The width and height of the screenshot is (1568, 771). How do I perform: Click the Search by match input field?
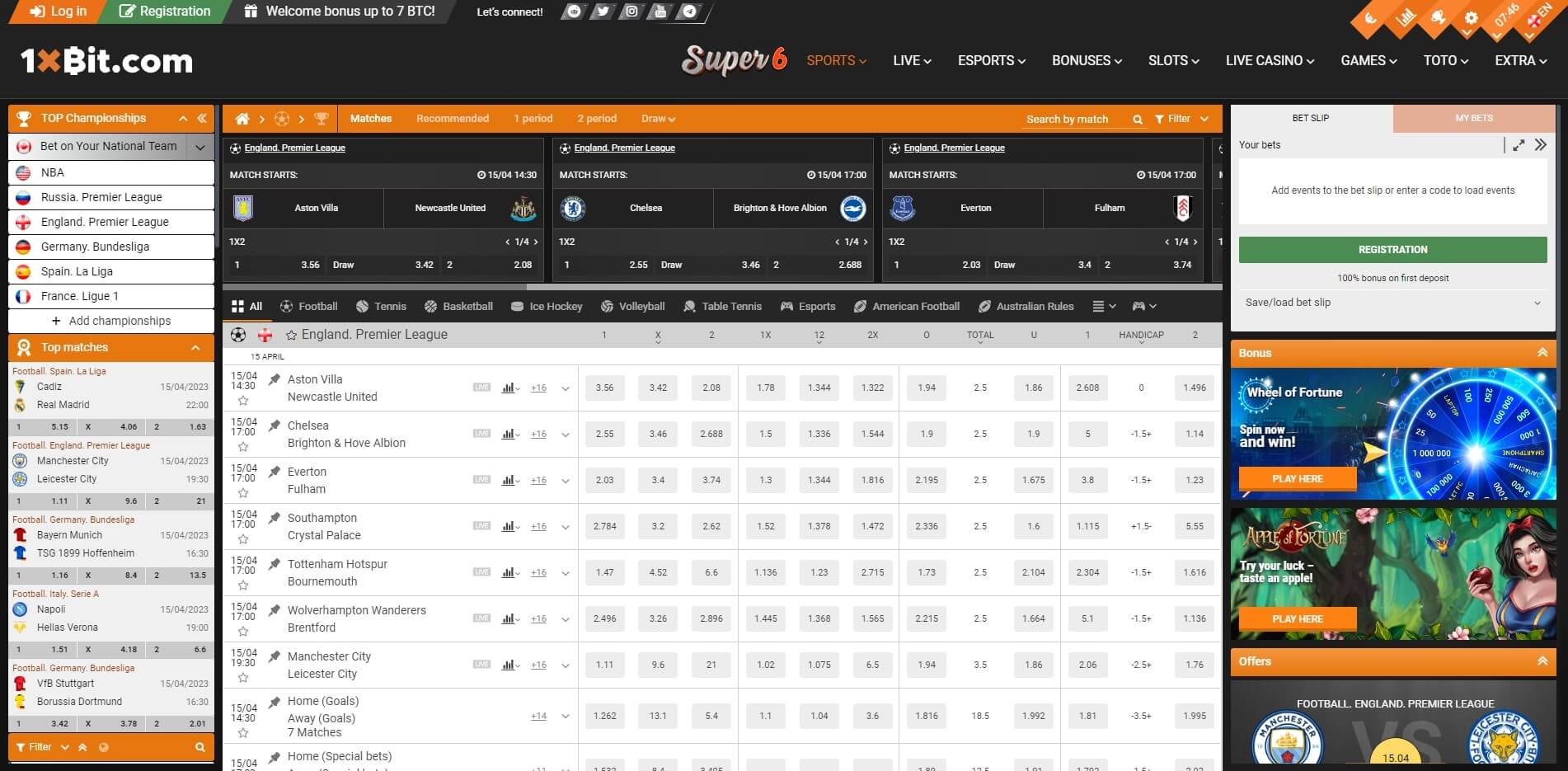click(x=1075, y=120)
